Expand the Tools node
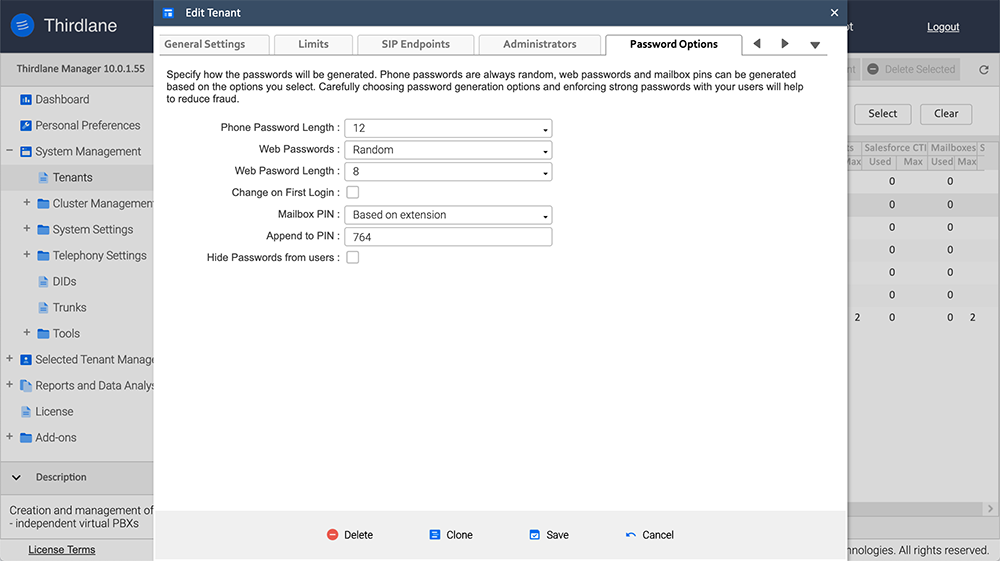Viewport: 1000px width, 561px height. [27, 333]
